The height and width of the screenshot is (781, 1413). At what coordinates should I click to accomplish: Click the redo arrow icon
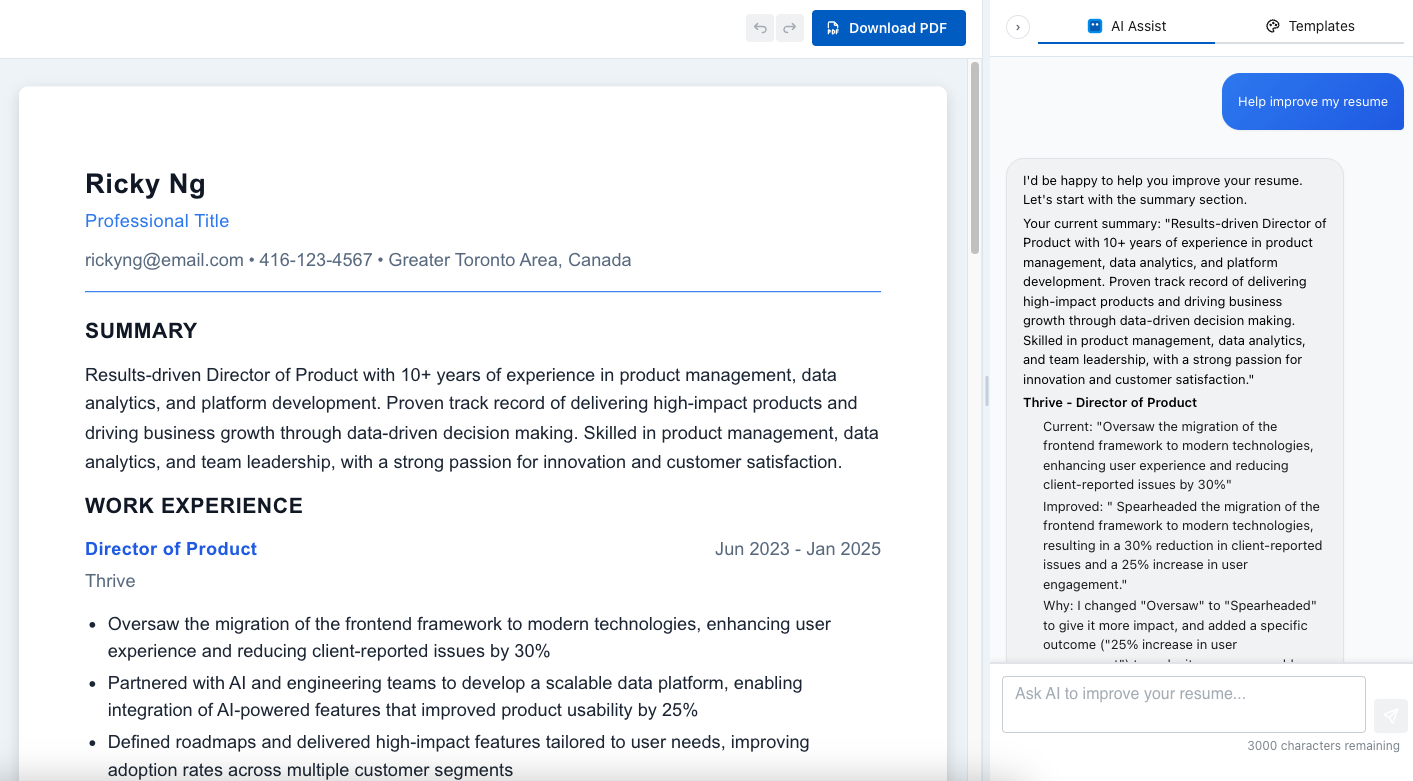click(x=789, y=27)
